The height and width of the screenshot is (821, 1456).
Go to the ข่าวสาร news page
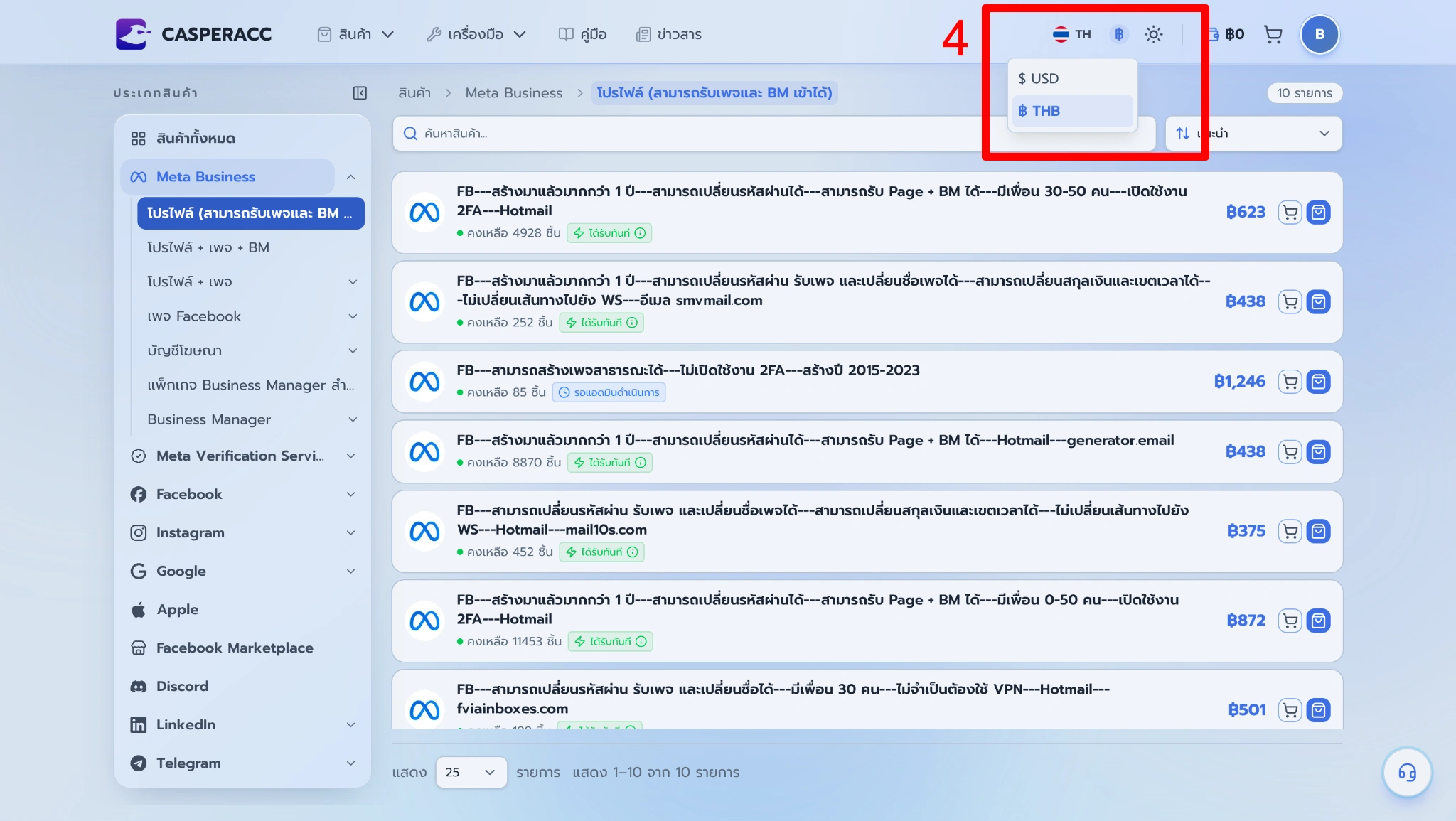(x=668, y=34)
